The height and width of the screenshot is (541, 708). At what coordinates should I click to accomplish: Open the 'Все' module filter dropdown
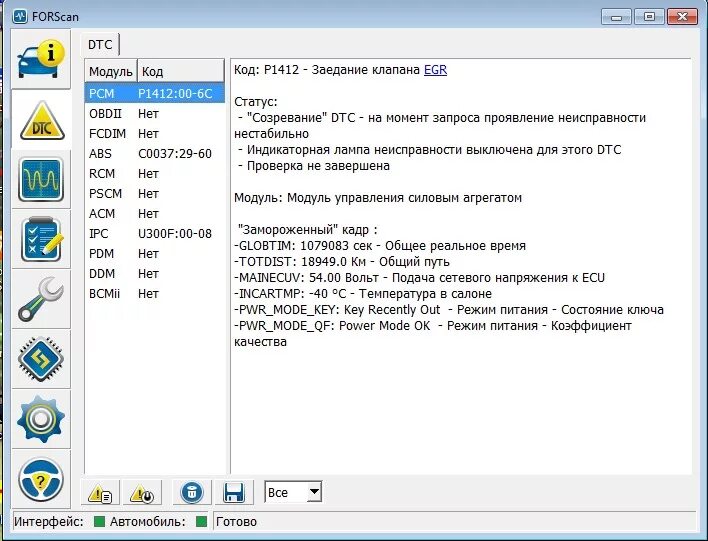[293, 492]
